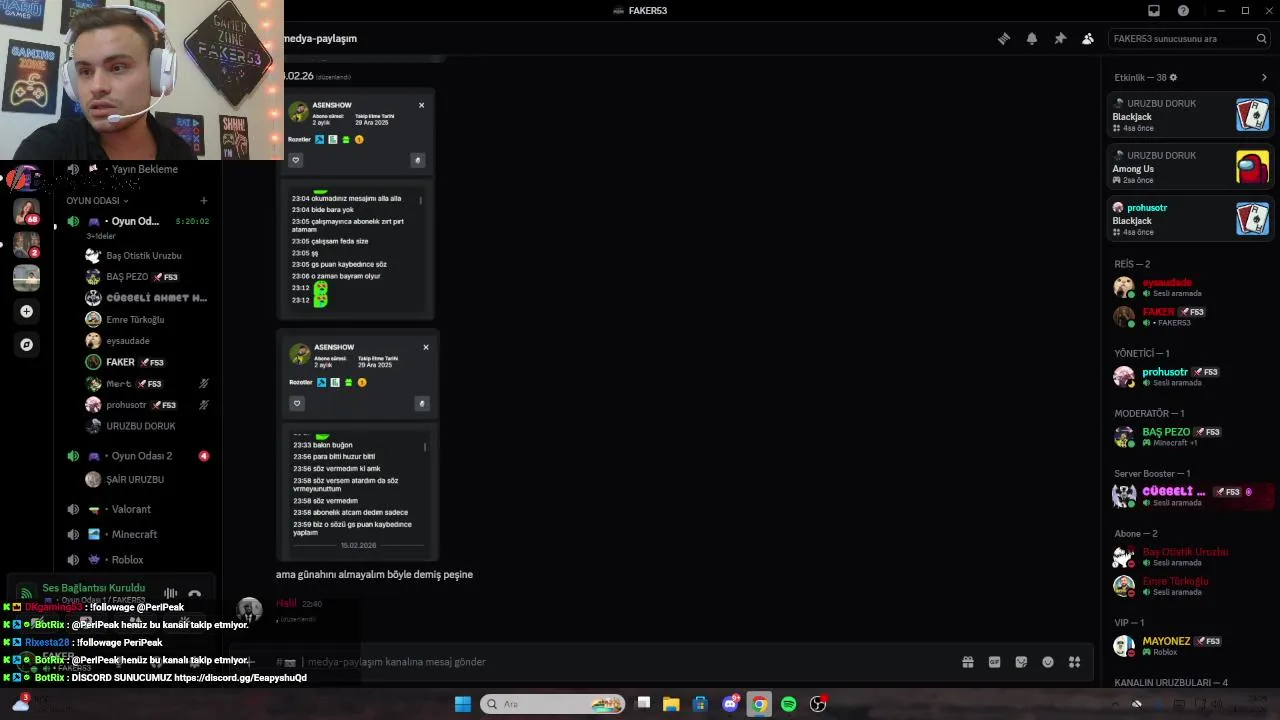This screenshot has width=1280, height=720.
Task: Select BAŞ PEZO under MODERATÖR in member list
Action: click(x=1190, y=437)
